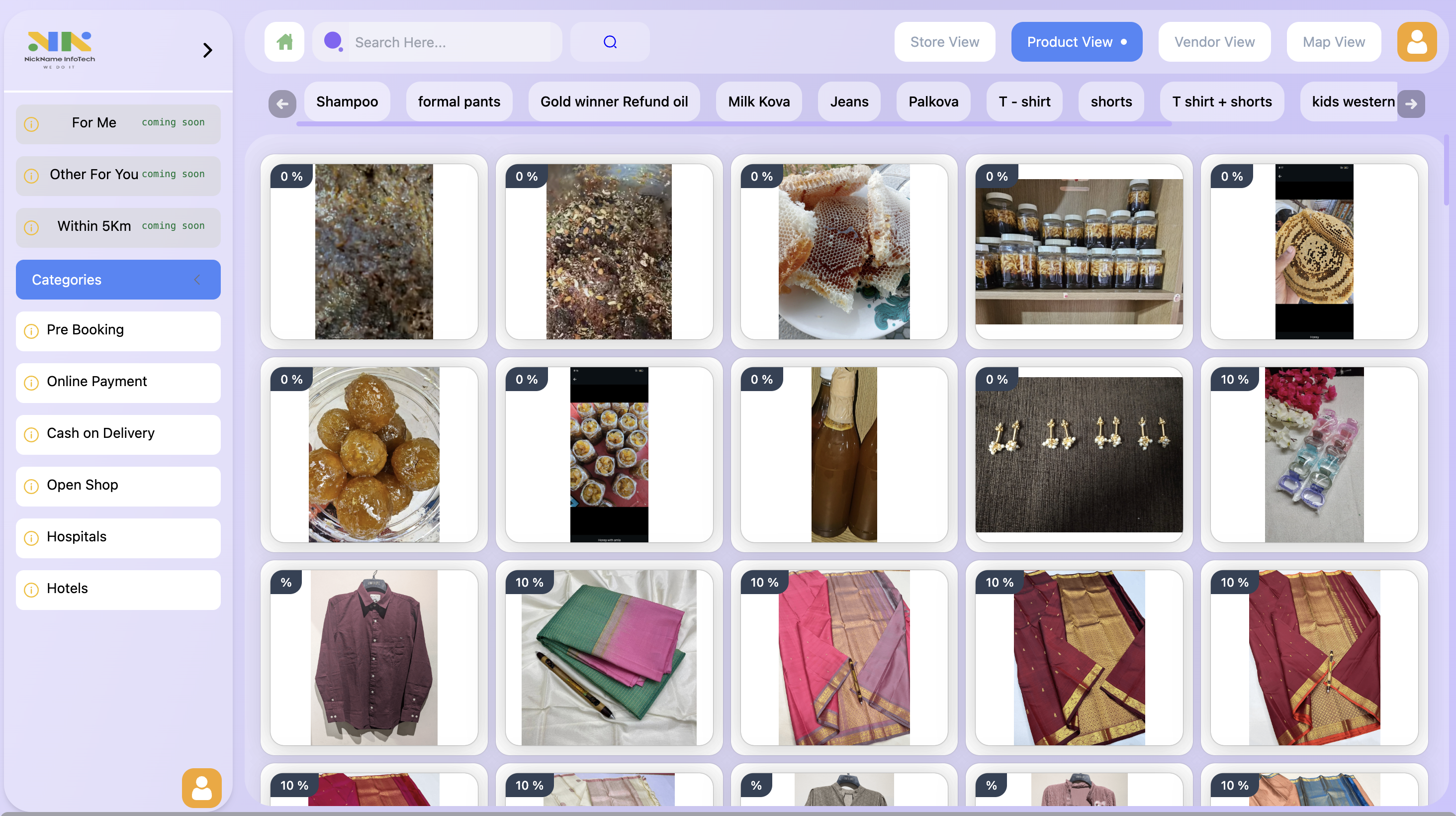
Task: Switch to Store View
Action: [944, 41]
